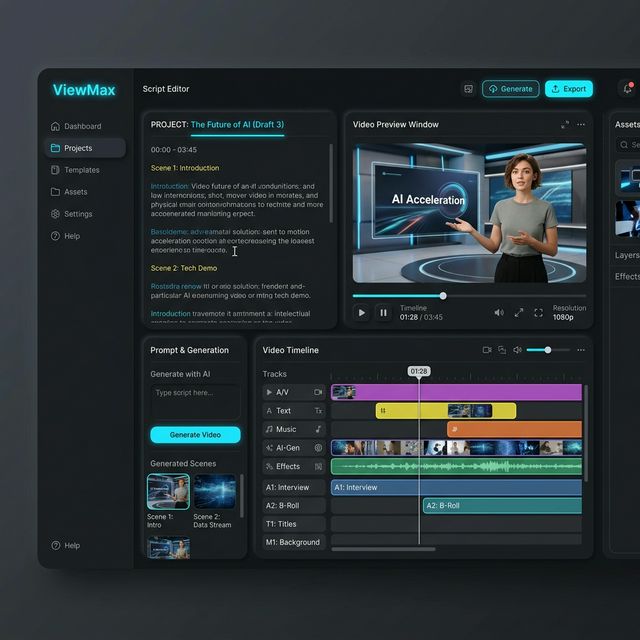Go to Assets in the sidebar
This screenshot has width=640, height=640.
pyautogui.click(x=69, y=192)
